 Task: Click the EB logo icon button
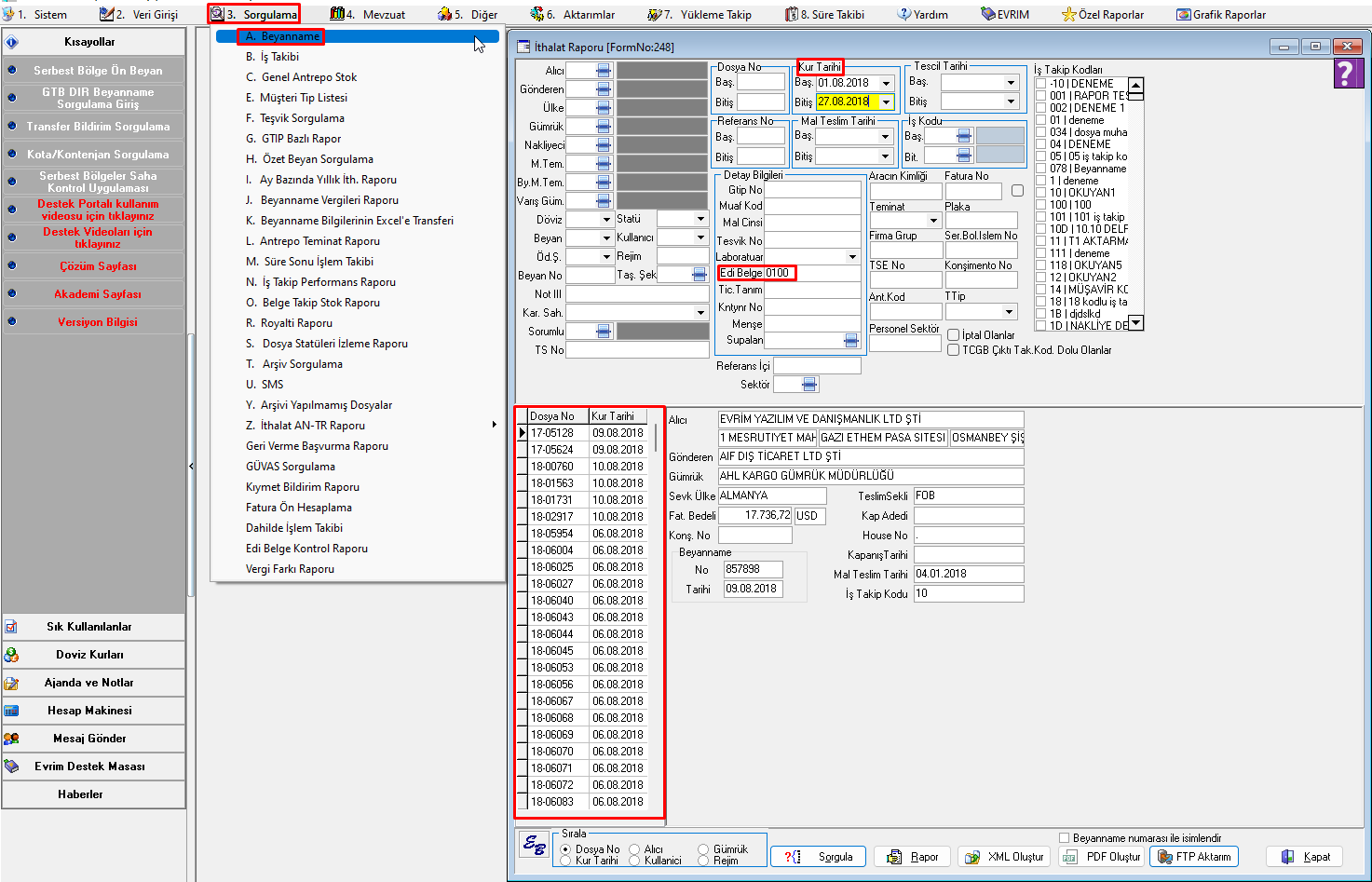click(535, 846)
